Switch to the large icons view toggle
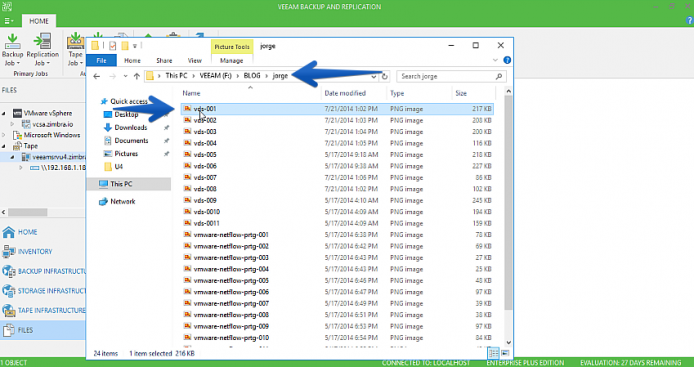Image resolution: width=694 pixels, height=367 pixels. (x=505, y=353)
